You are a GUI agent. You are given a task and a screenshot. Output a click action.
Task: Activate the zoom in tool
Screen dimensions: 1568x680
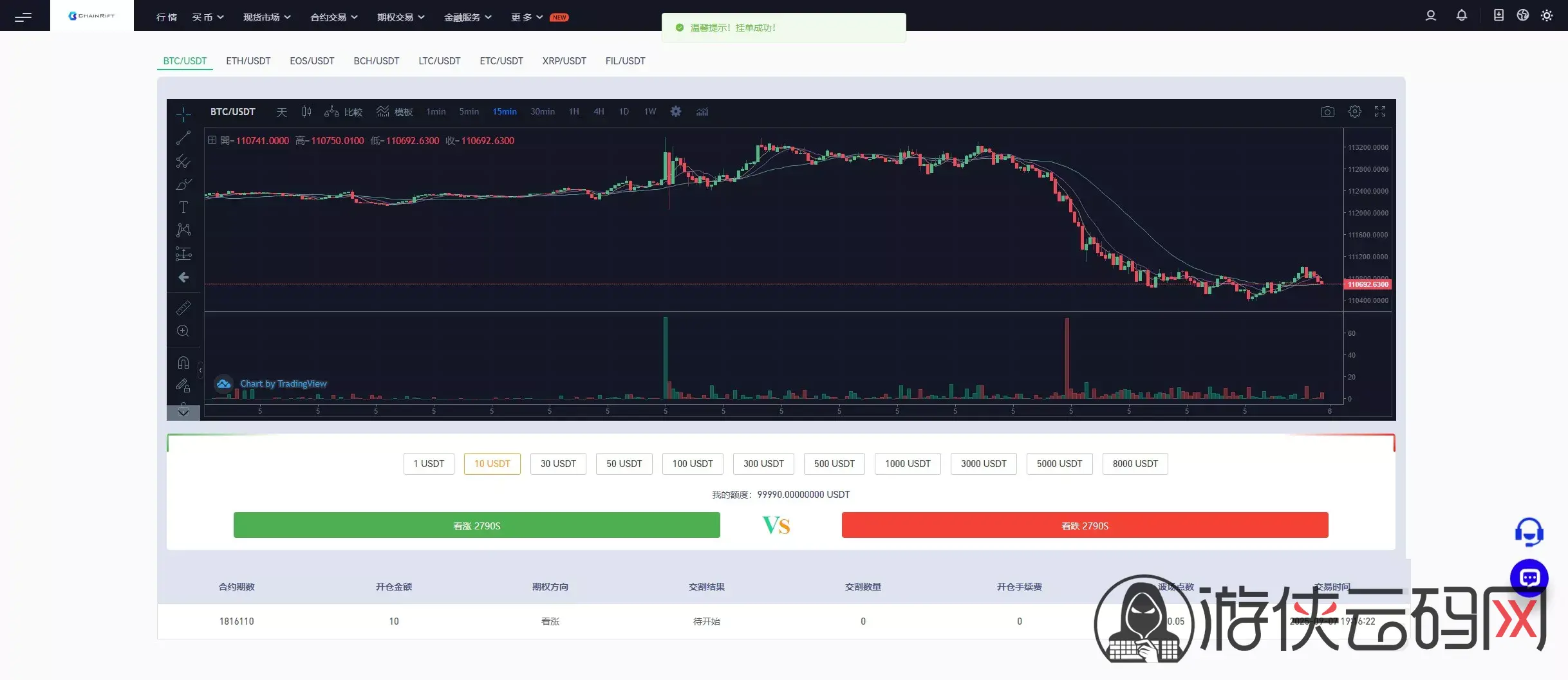tap(183, 331)
